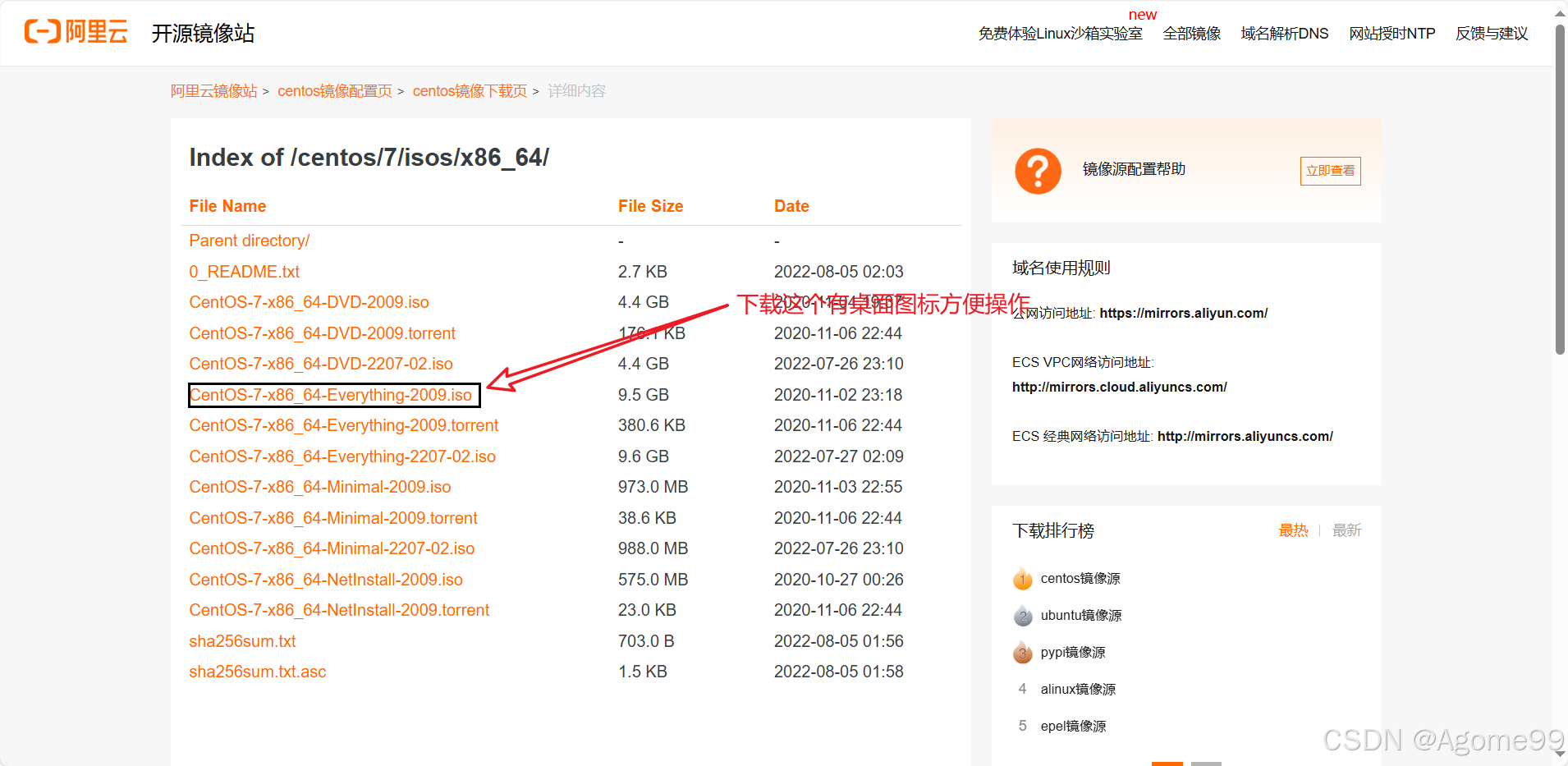This screenshot has height=766, width=1568.
Task: Click the silver rank badge beside ubuntu镜像源
Action: point(1022,615)
